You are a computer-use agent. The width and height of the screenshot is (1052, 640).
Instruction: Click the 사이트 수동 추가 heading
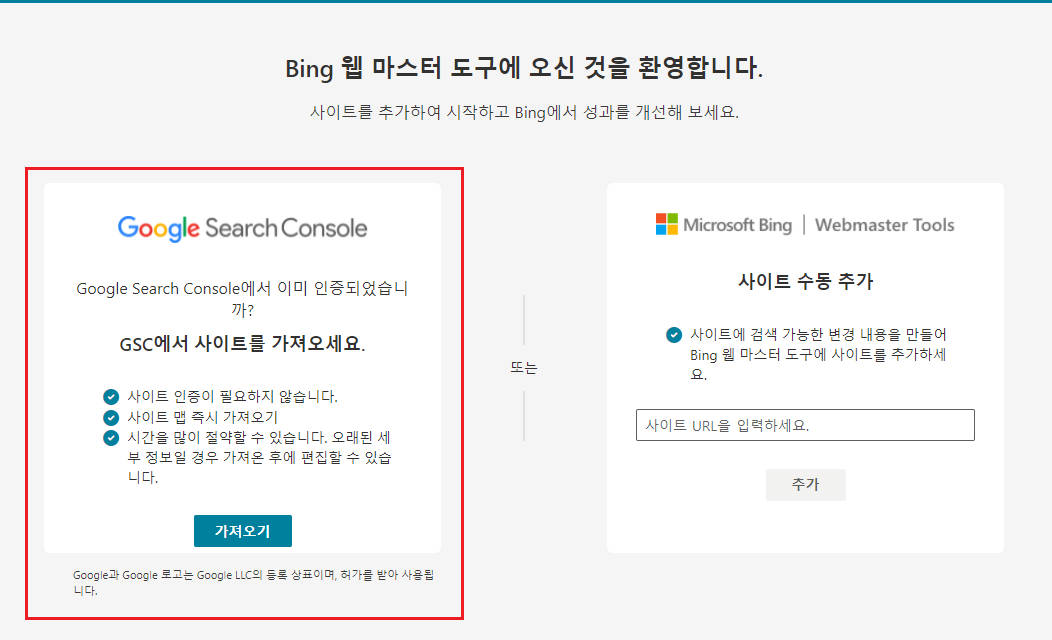[x=805, y=281]
